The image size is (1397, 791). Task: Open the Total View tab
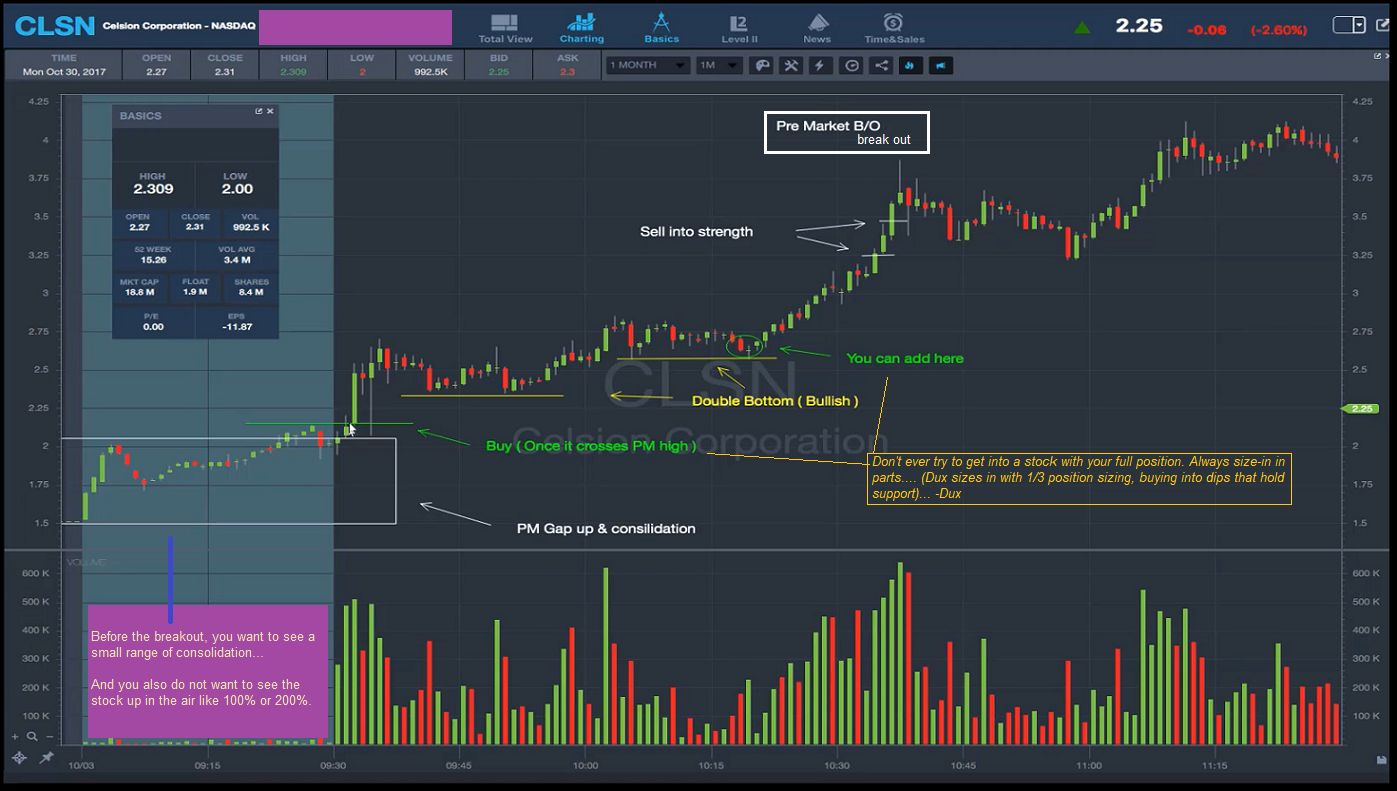[x=505, y=28]
